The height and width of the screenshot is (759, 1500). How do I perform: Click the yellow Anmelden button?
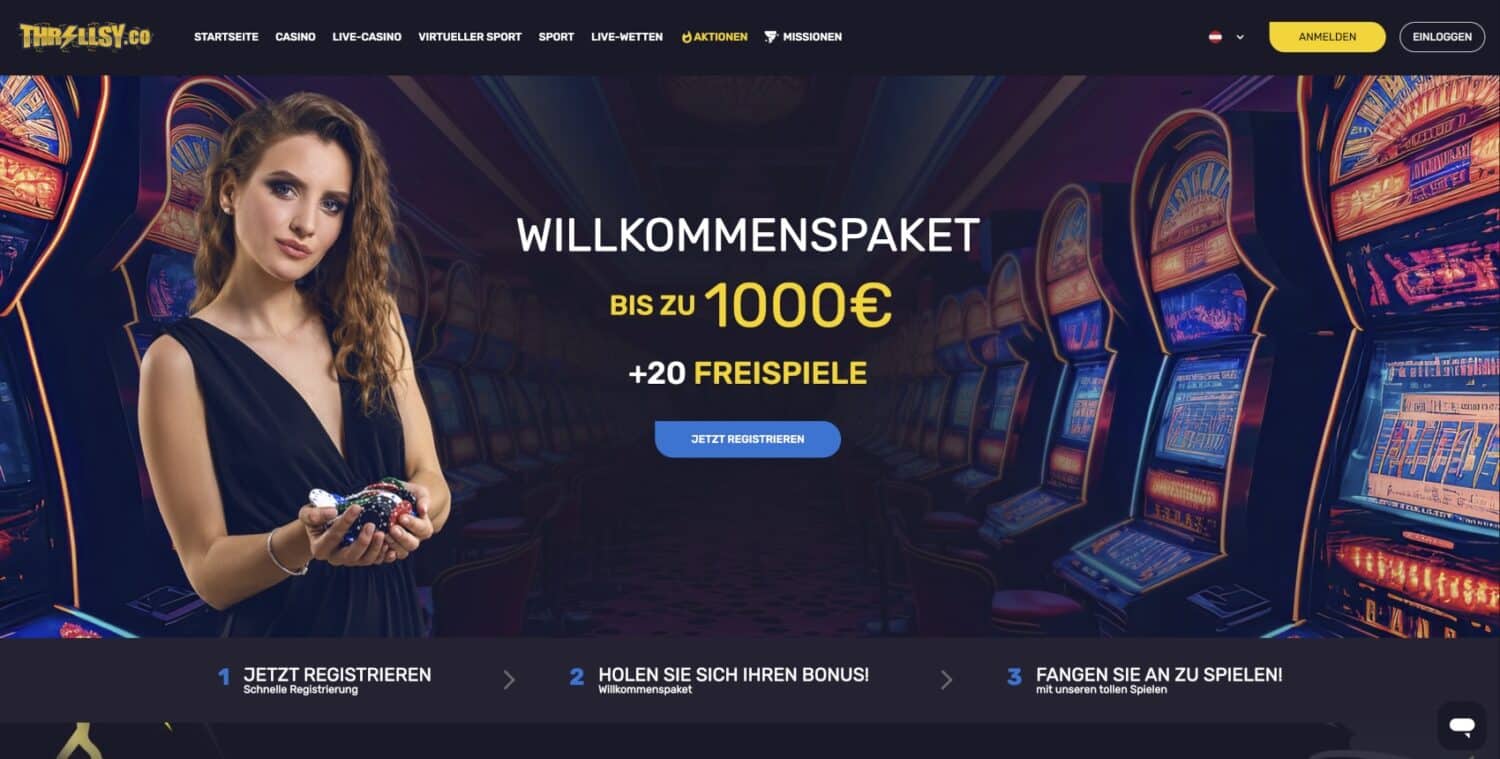click(1327, 37)
